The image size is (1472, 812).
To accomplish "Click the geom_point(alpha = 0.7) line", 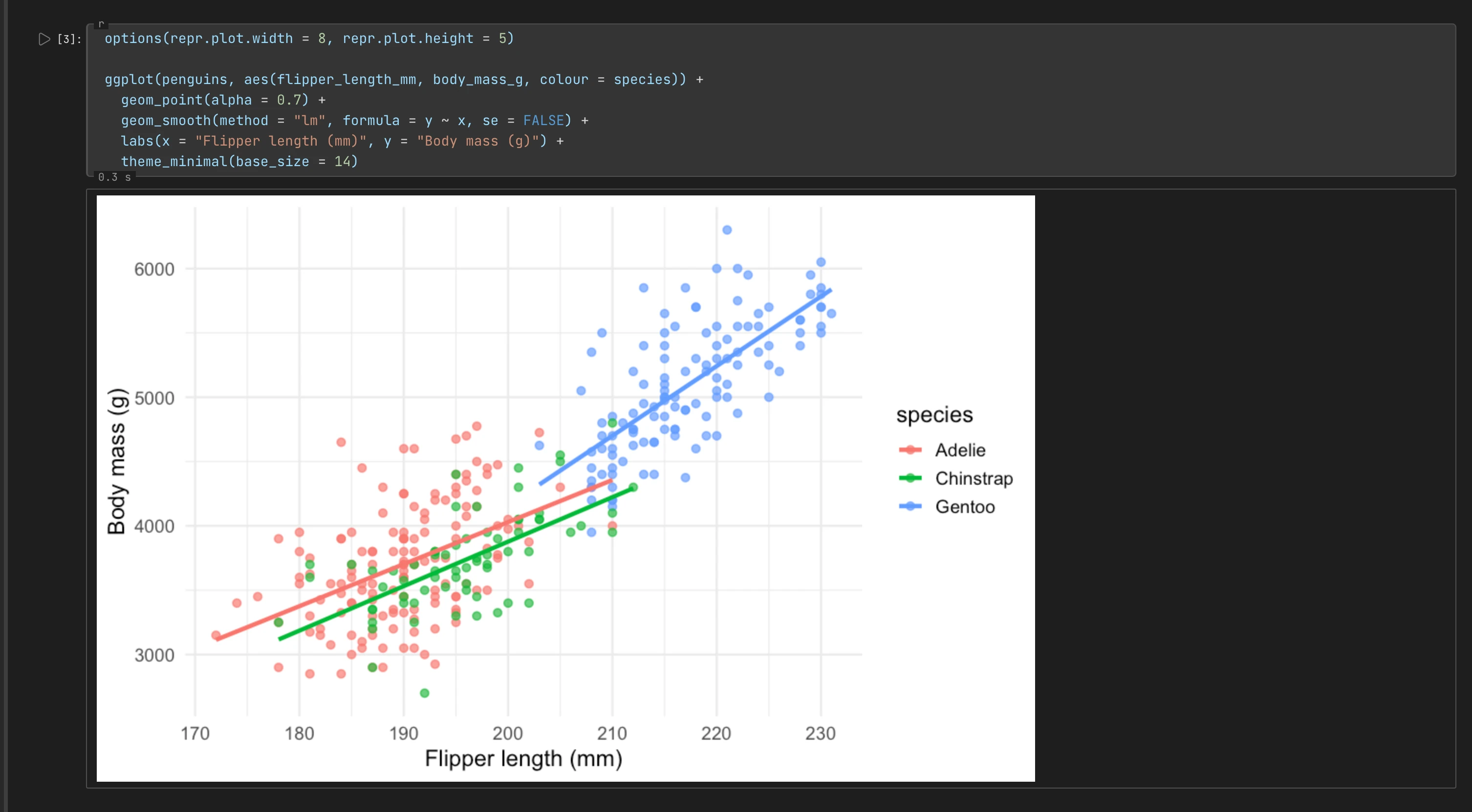I will click(x=223, y=100).
